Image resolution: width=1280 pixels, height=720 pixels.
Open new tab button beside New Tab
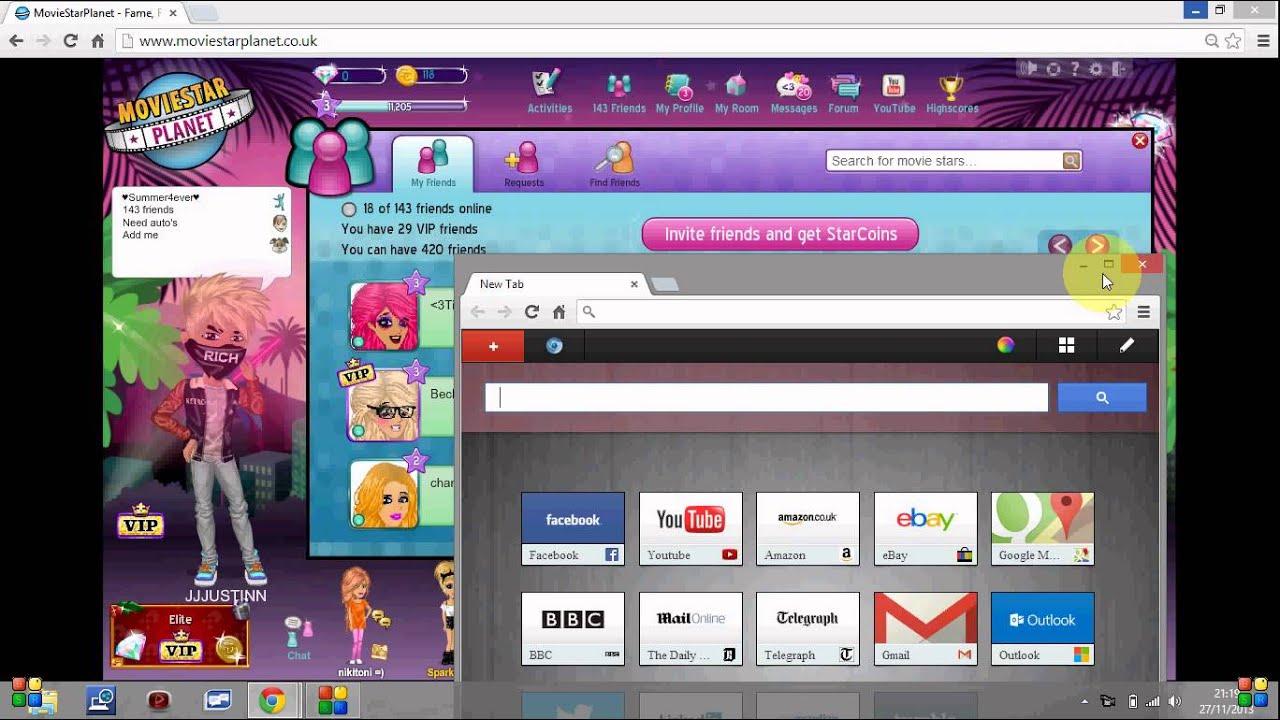pyautogui.click(x=664, y=285)
